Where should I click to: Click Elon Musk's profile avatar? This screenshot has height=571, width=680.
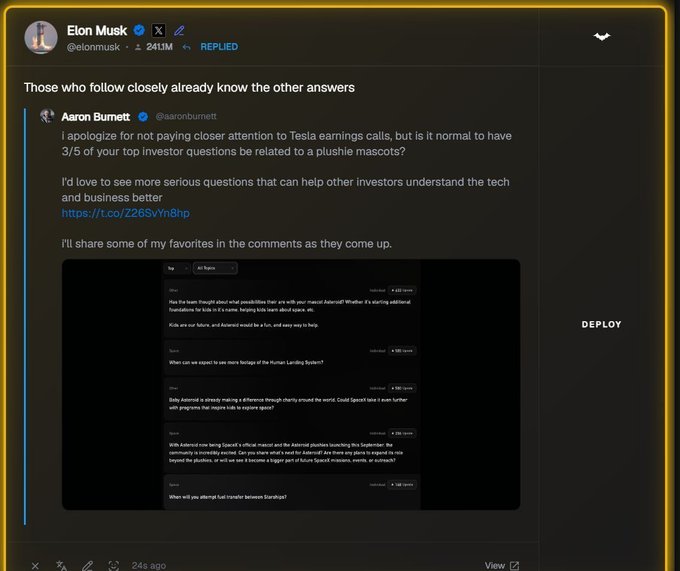point(41,37)
